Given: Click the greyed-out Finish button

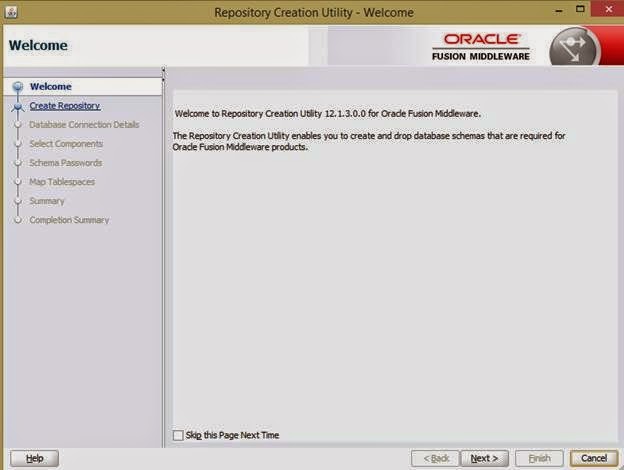Looking at the screenshot, I should pos(539,458).
